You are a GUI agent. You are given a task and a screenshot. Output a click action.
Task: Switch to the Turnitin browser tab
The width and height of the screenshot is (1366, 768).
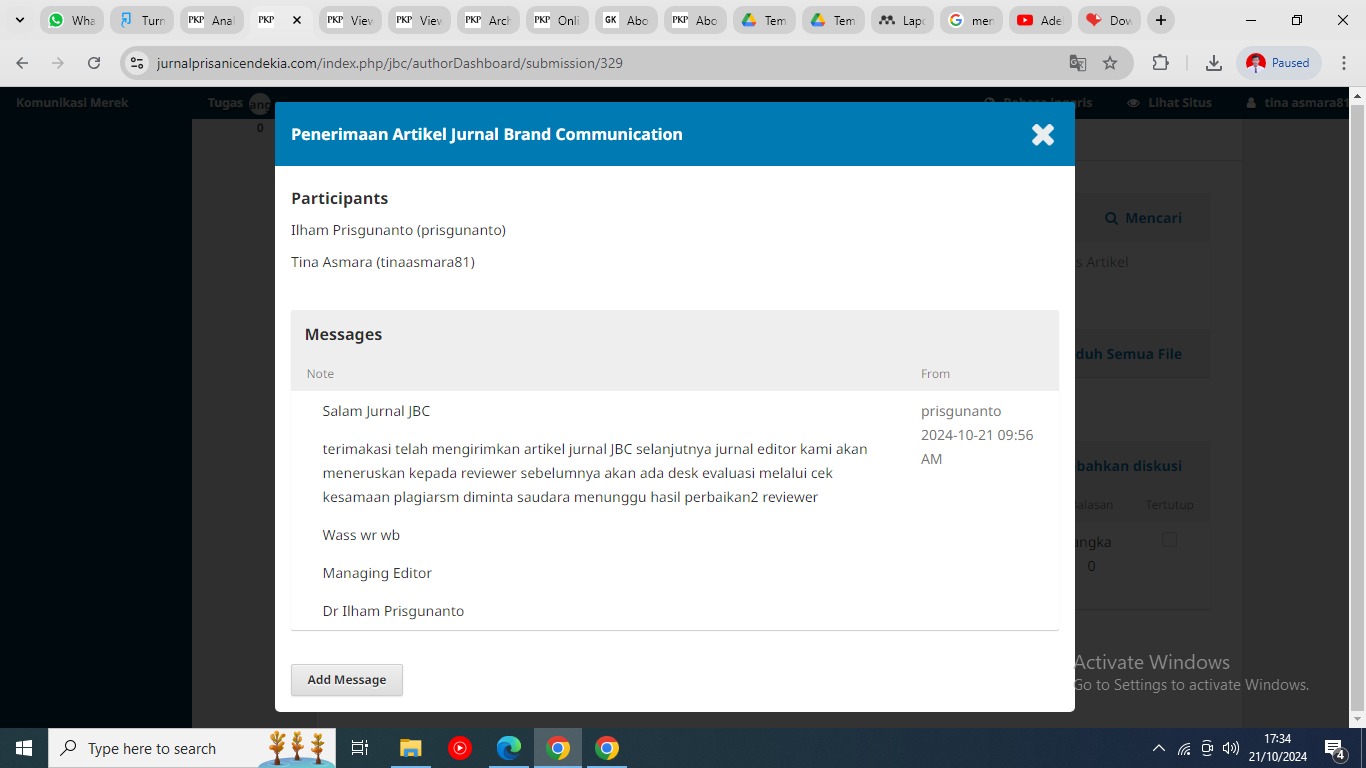[142, 20]
